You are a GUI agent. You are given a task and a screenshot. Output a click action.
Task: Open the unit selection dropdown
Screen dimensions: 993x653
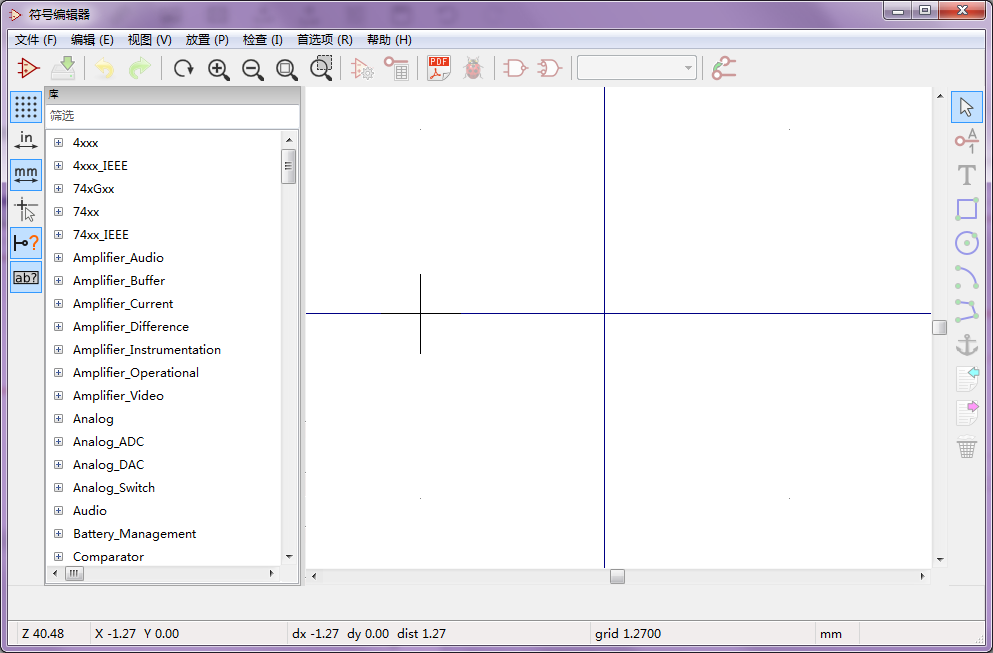pyautogui.click(x=636, y=68)
